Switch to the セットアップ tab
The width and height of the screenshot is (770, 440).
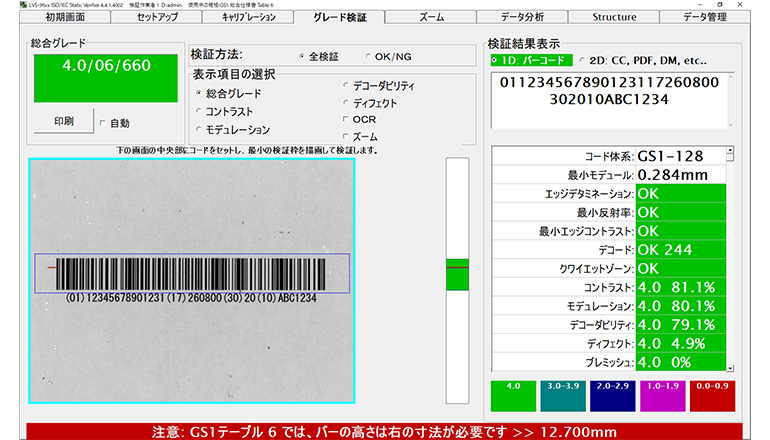click(x=157, y=17)
